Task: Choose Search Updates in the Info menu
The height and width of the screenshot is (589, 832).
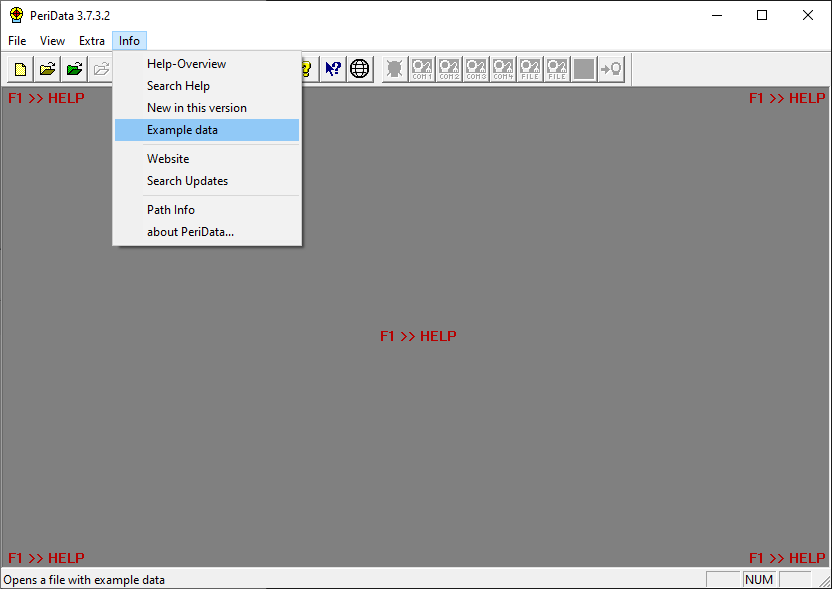Action: [207, 181]
